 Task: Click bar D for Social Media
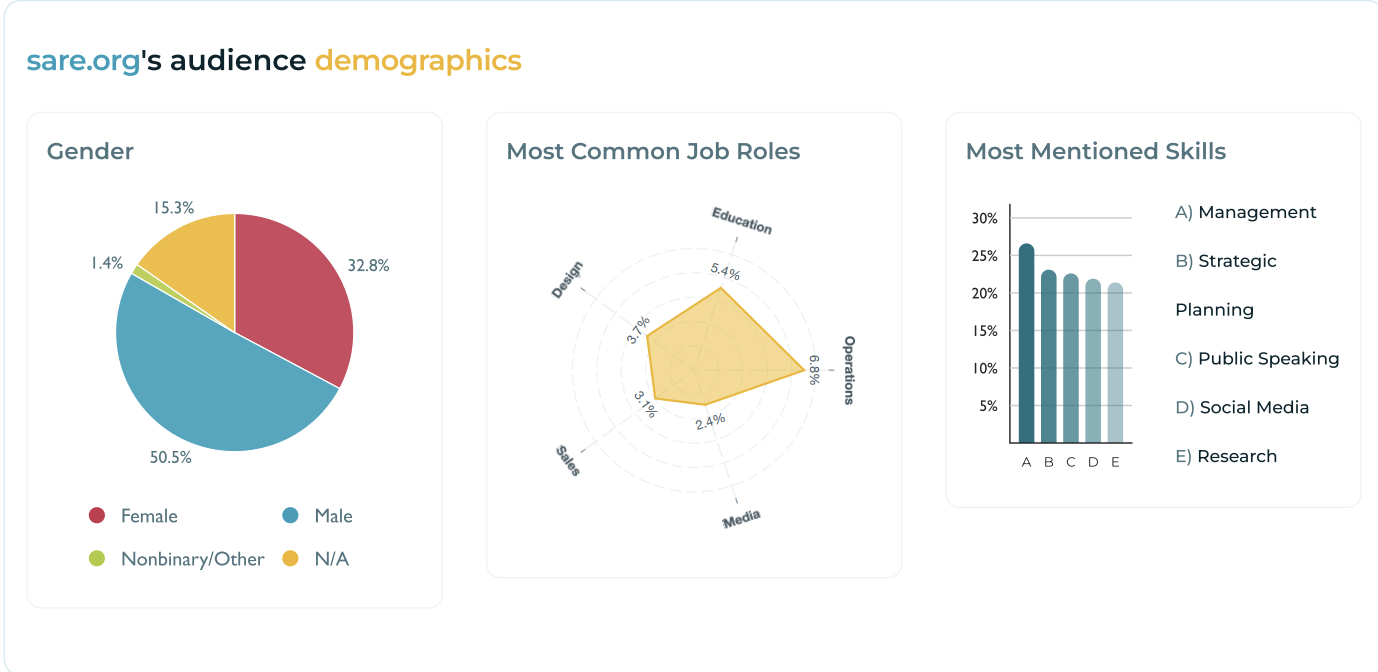click(1092, 361)
